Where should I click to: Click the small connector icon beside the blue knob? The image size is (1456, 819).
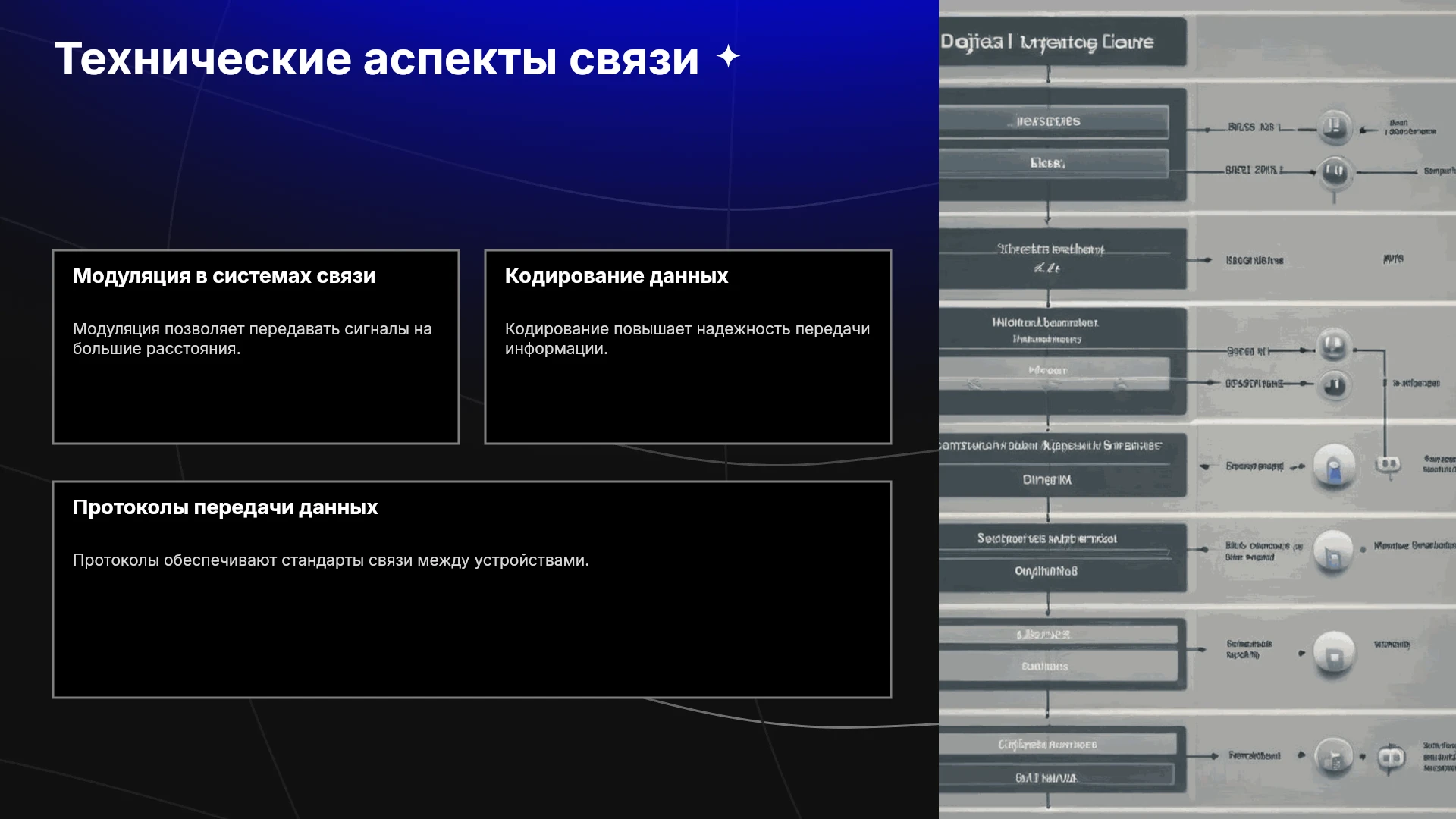pos(1388,463)
